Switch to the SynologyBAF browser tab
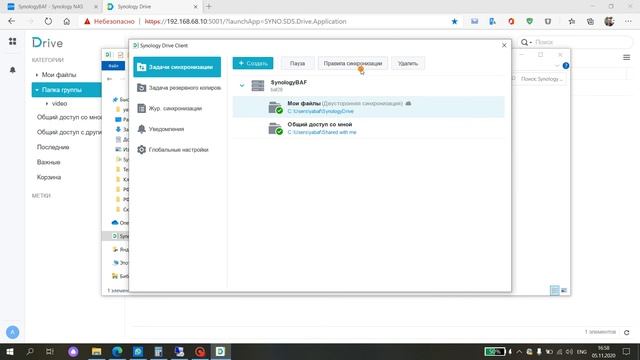 51,7
